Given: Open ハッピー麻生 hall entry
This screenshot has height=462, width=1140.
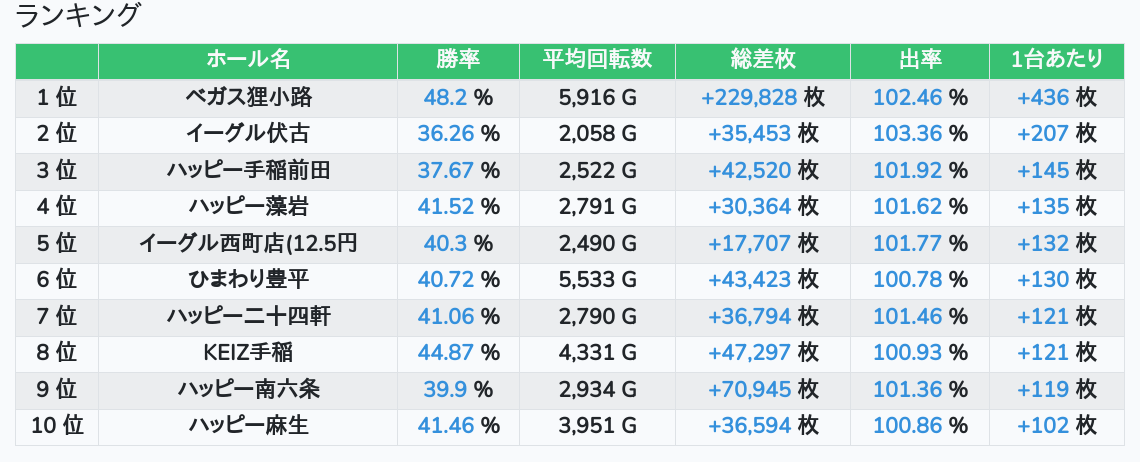Looking at the screenshot, I should [x=248, y=426].
